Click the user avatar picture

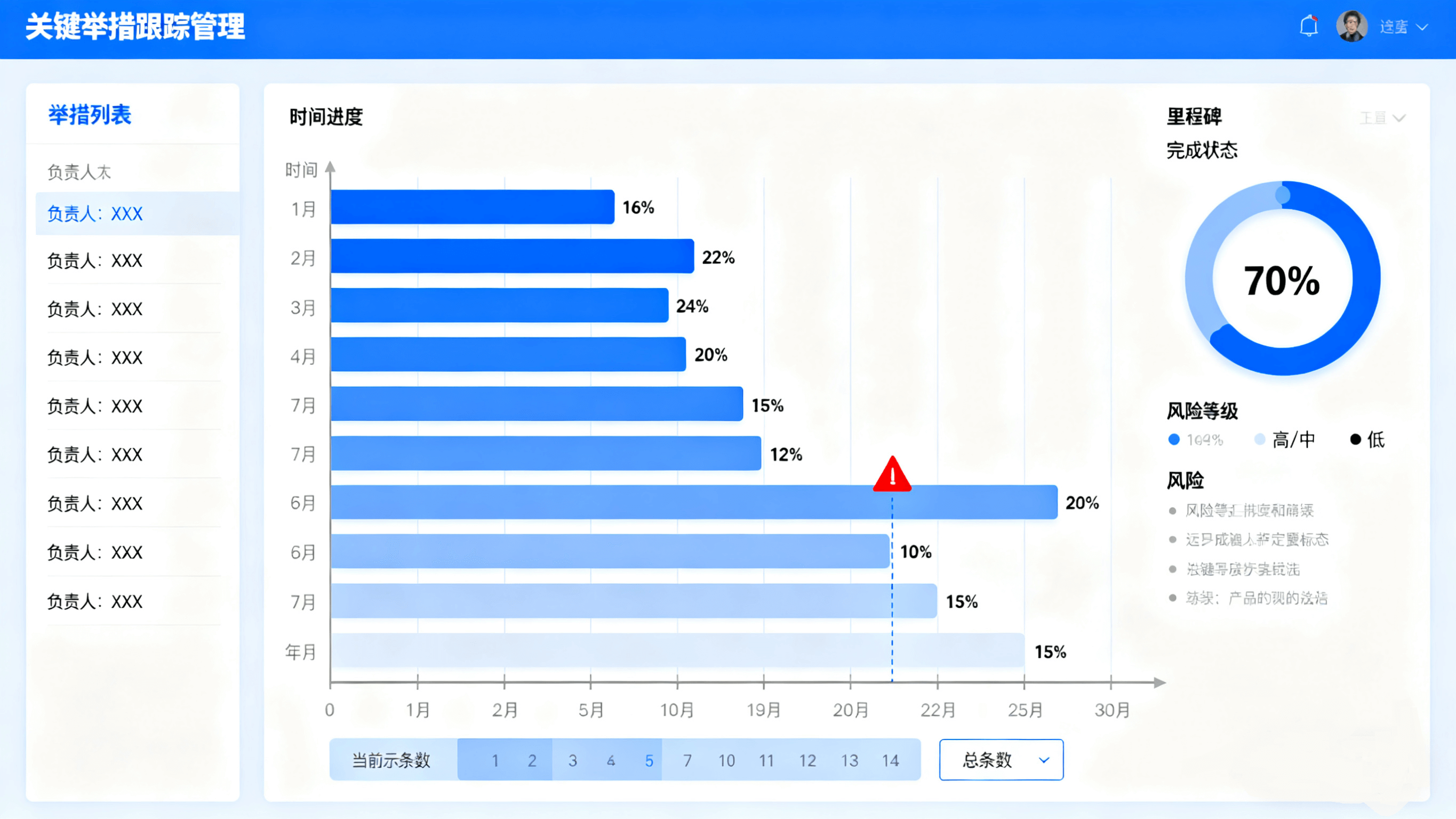click(1351, 27)
